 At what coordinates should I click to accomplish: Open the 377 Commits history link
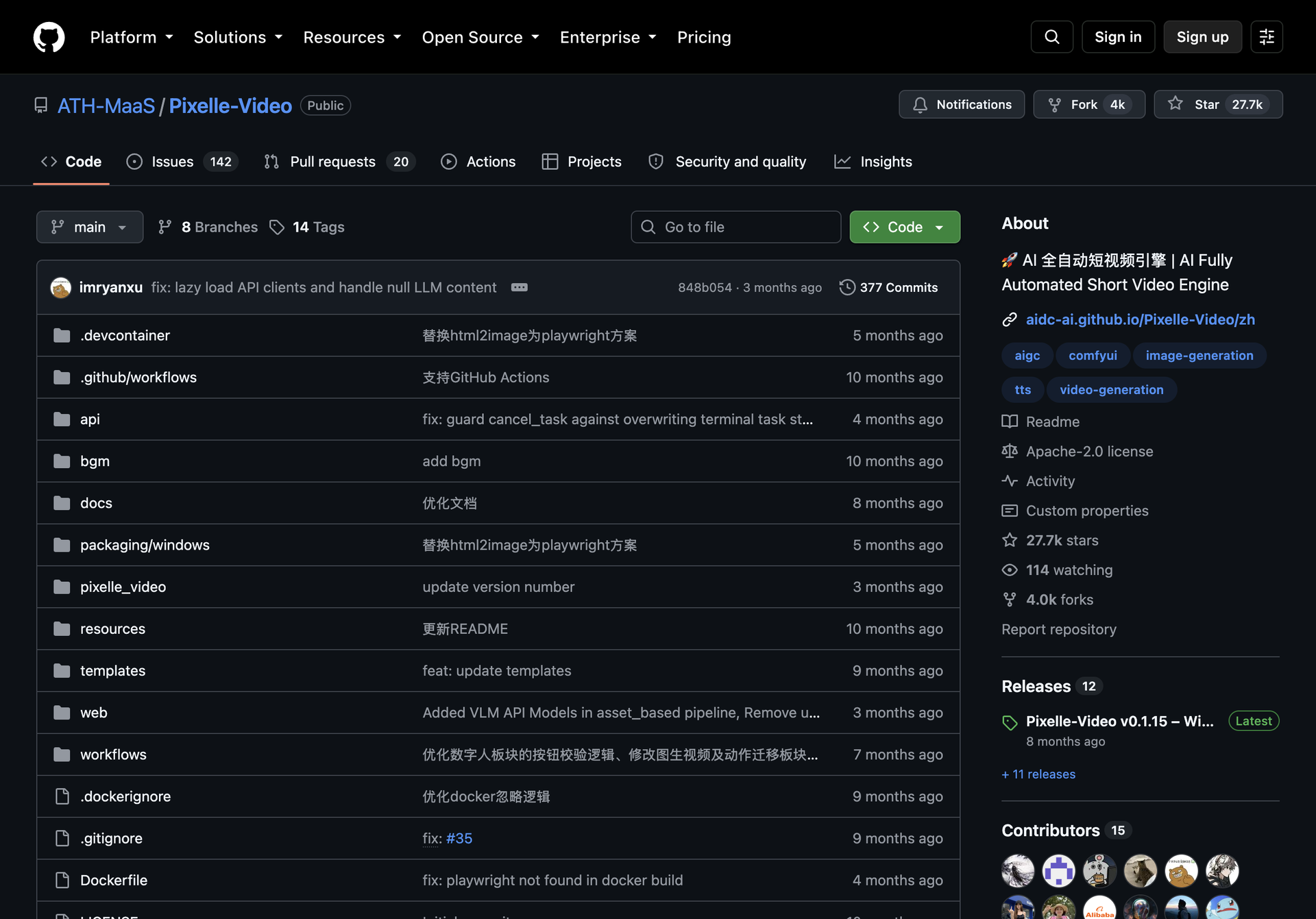pyautogui.click(x=889, y=287)
